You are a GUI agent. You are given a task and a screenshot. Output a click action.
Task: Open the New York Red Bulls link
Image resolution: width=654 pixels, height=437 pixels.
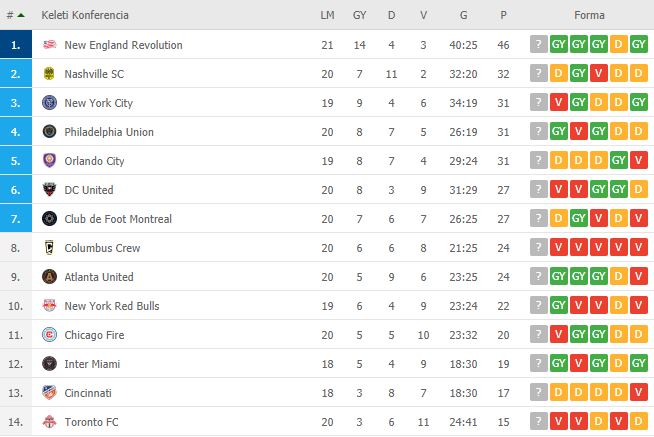[112, 306]
